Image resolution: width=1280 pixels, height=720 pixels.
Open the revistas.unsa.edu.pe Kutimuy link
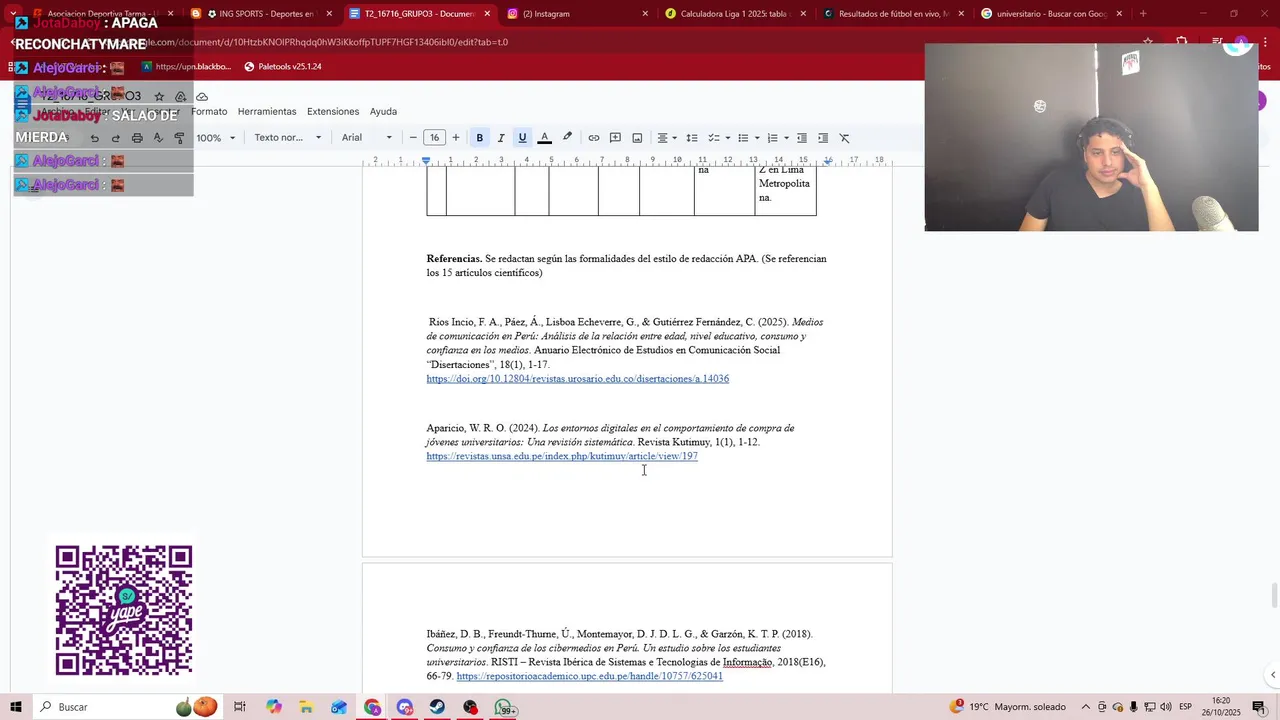click(562, 456)
